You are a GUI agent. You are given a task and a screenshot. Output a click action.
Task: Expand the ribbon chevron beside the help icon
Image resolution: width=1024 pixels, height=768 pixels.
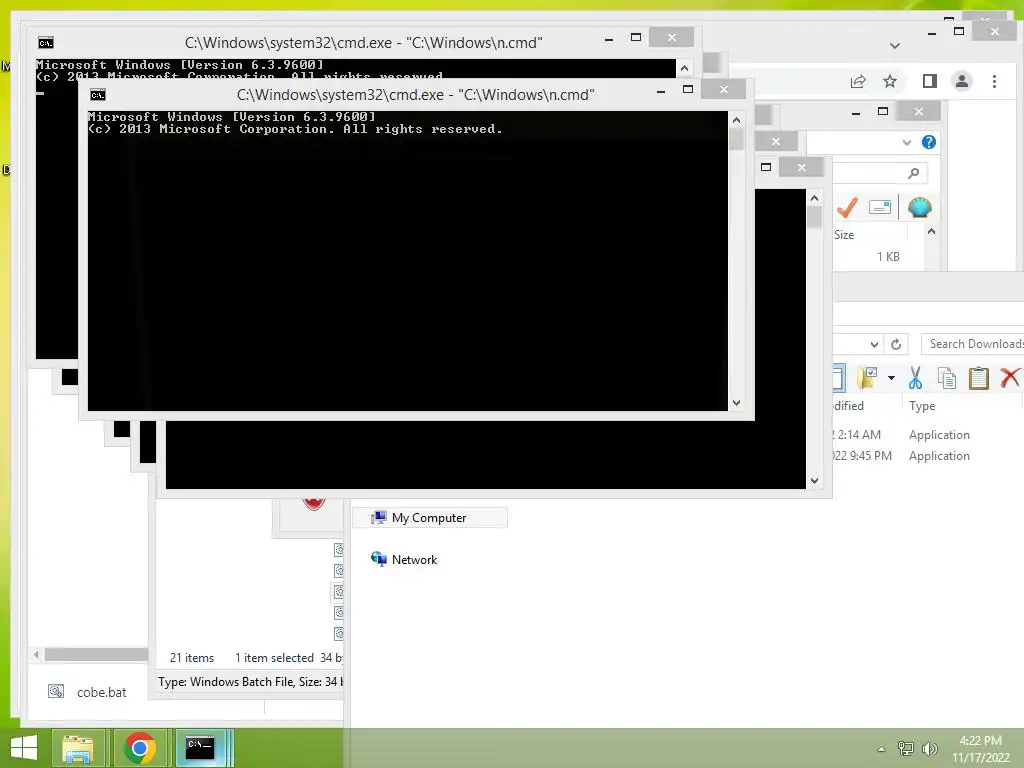[906, 142]
